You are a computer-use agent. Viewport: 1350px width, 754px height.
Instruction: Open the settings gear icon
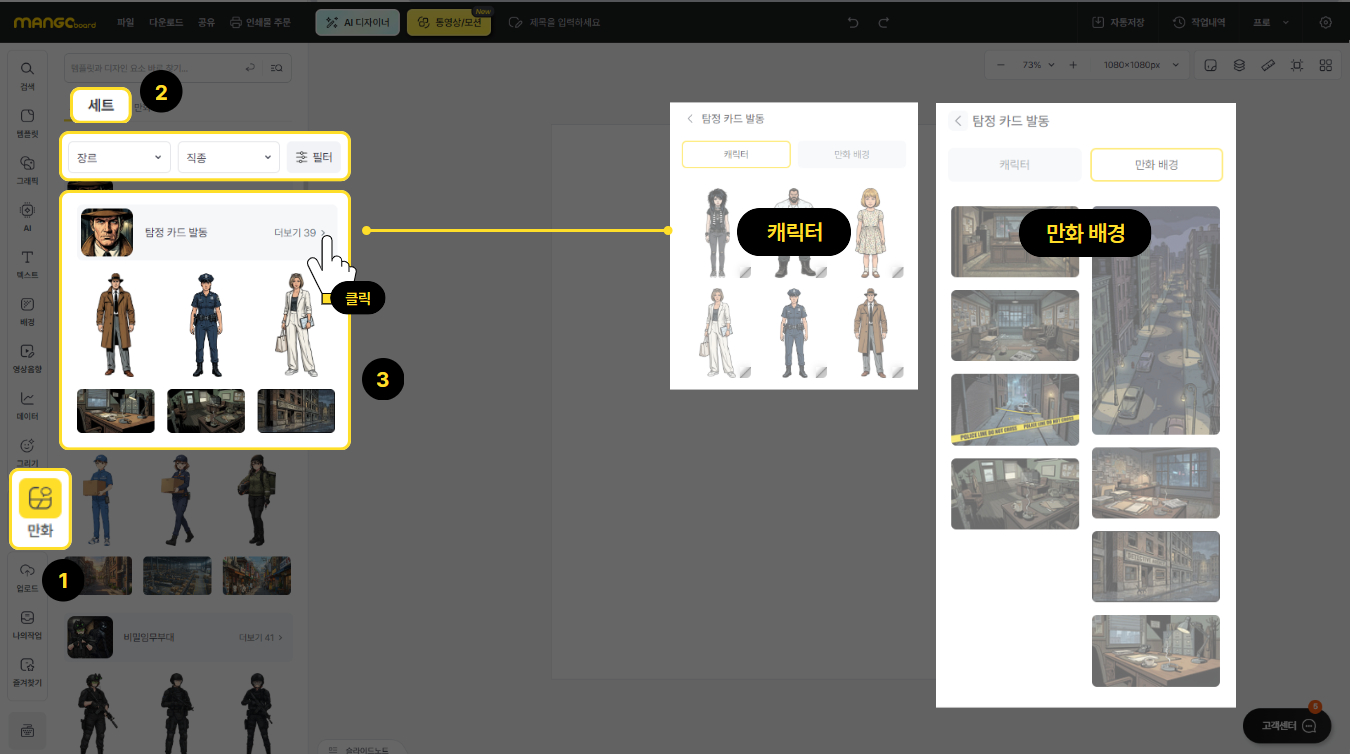(1326, 22)
